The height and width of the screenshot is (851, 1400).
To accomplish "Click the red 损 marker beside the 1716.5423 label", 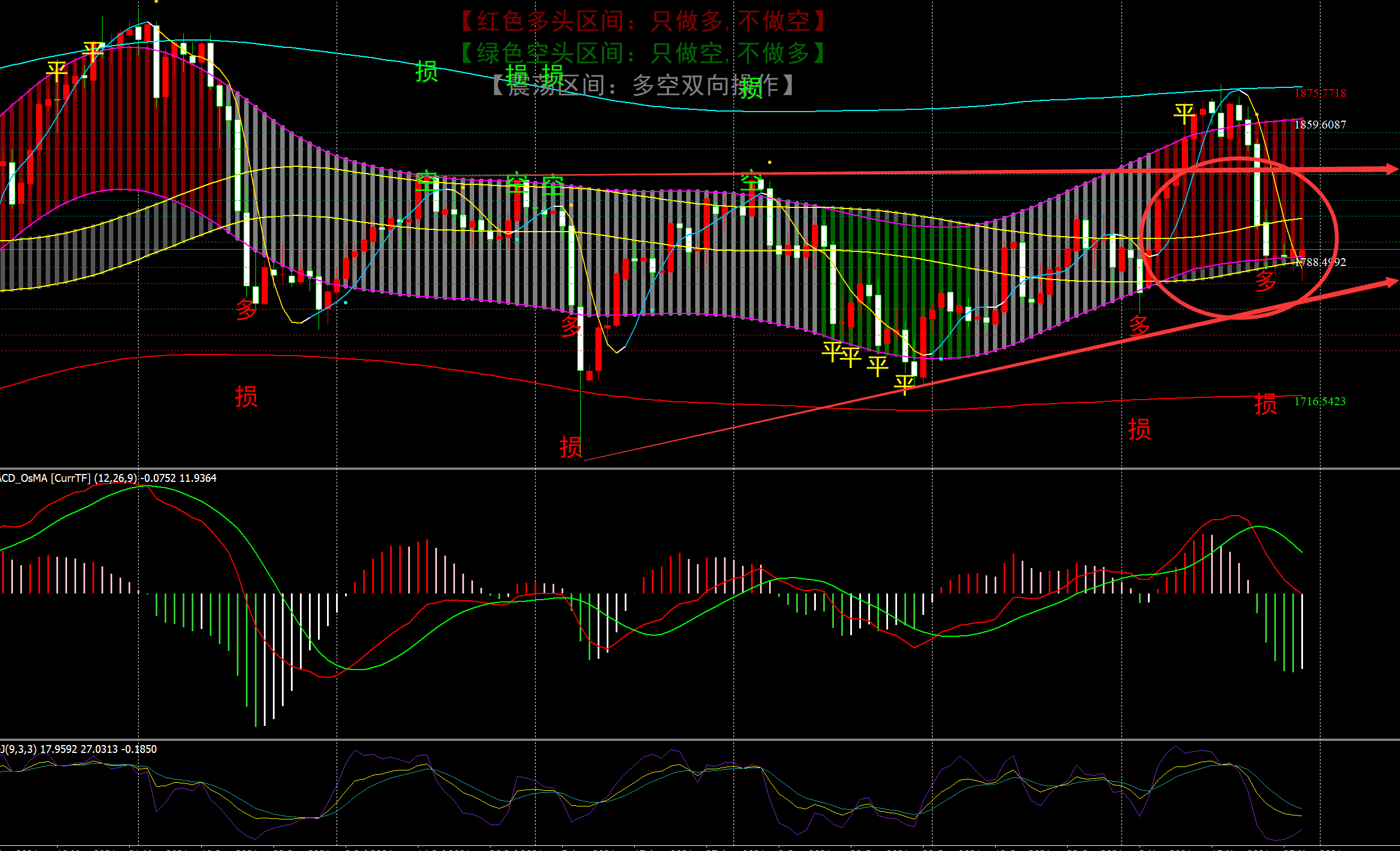I will [x=1265, y=404].
